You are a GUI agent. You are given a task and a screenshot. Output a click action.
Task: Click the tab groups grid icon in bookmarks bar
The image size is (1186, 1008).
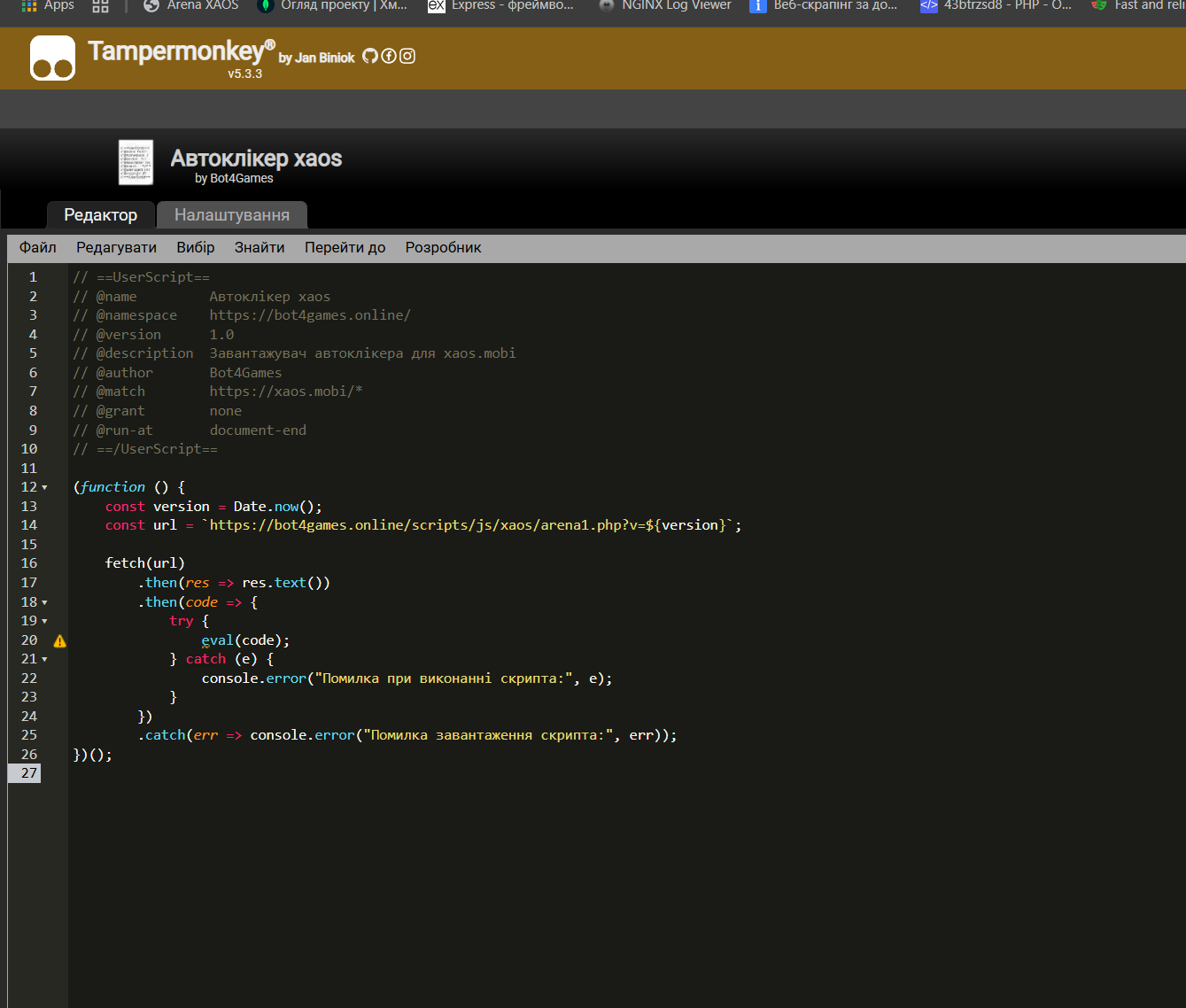coord(100,5)
